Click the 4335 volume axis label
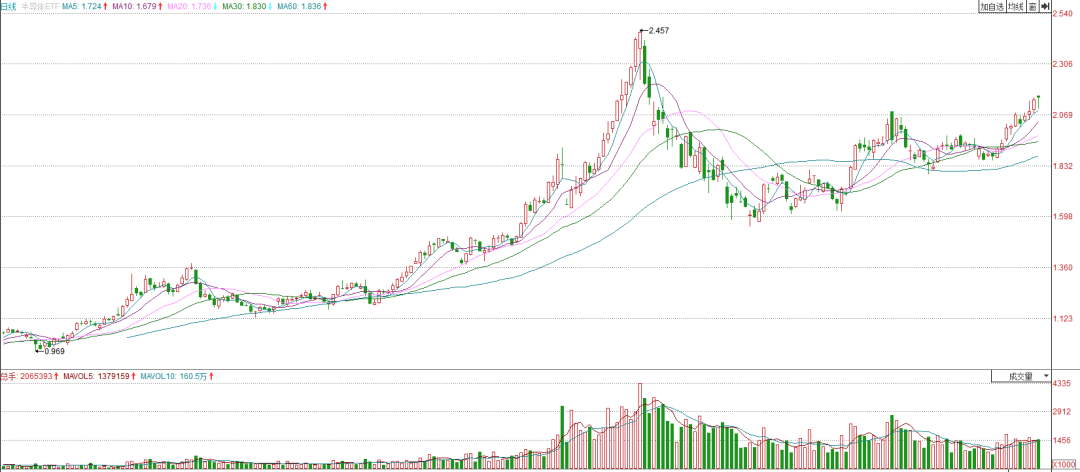 click(1061, 383)
